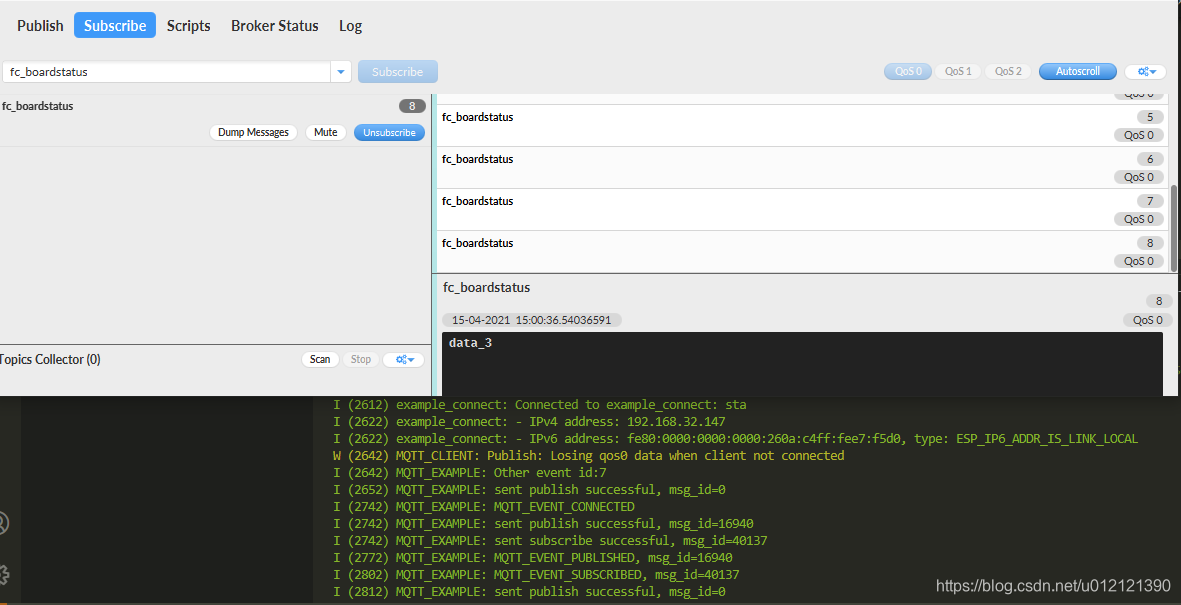Click the MQTT_EVENT_CONNECTED log line
Screen dimensions: 1181x605
click(x=484, y=506)
